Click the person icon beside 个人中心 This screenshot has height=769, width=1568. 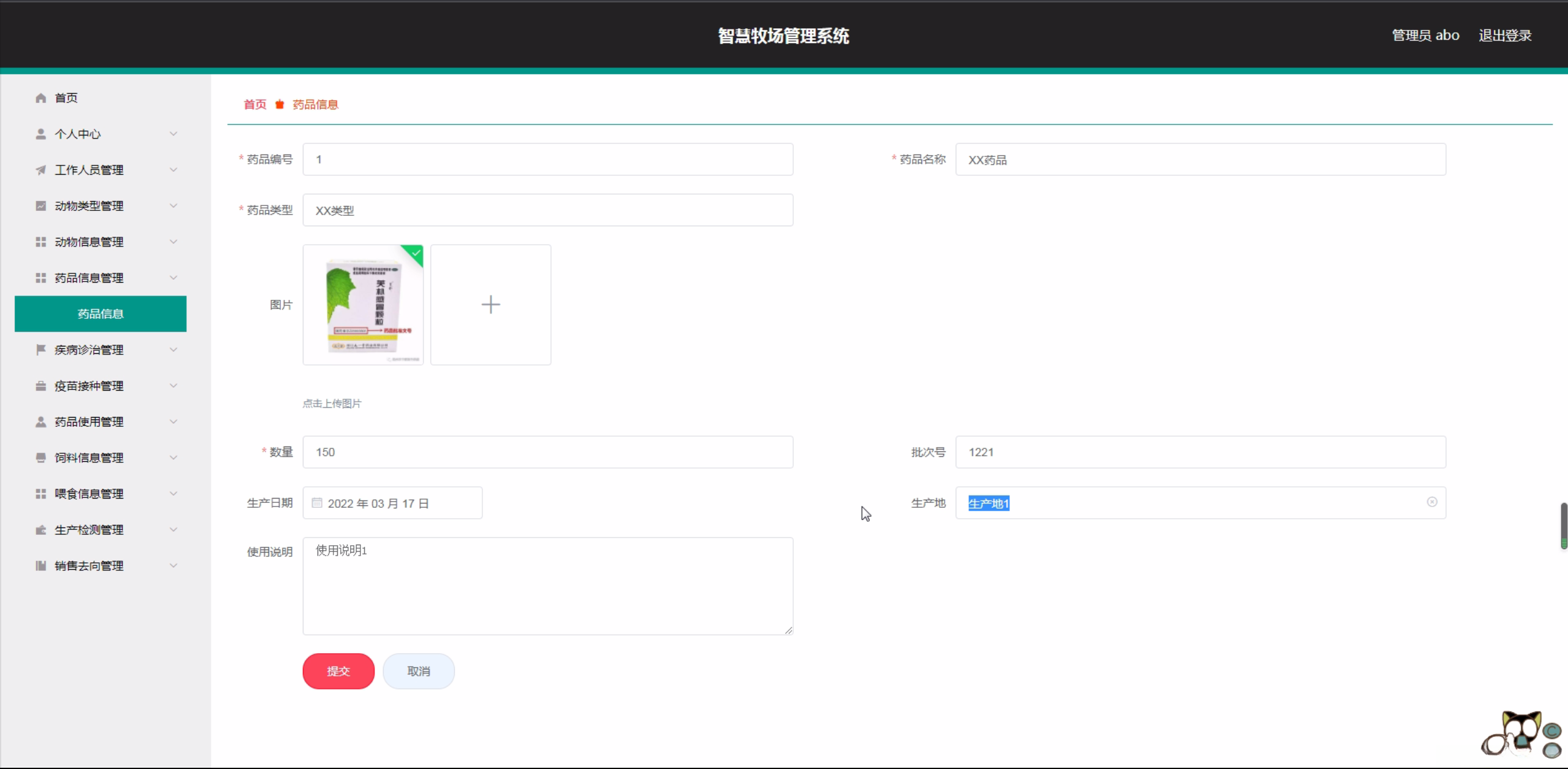pyautogui.click(x=40, y=134)
